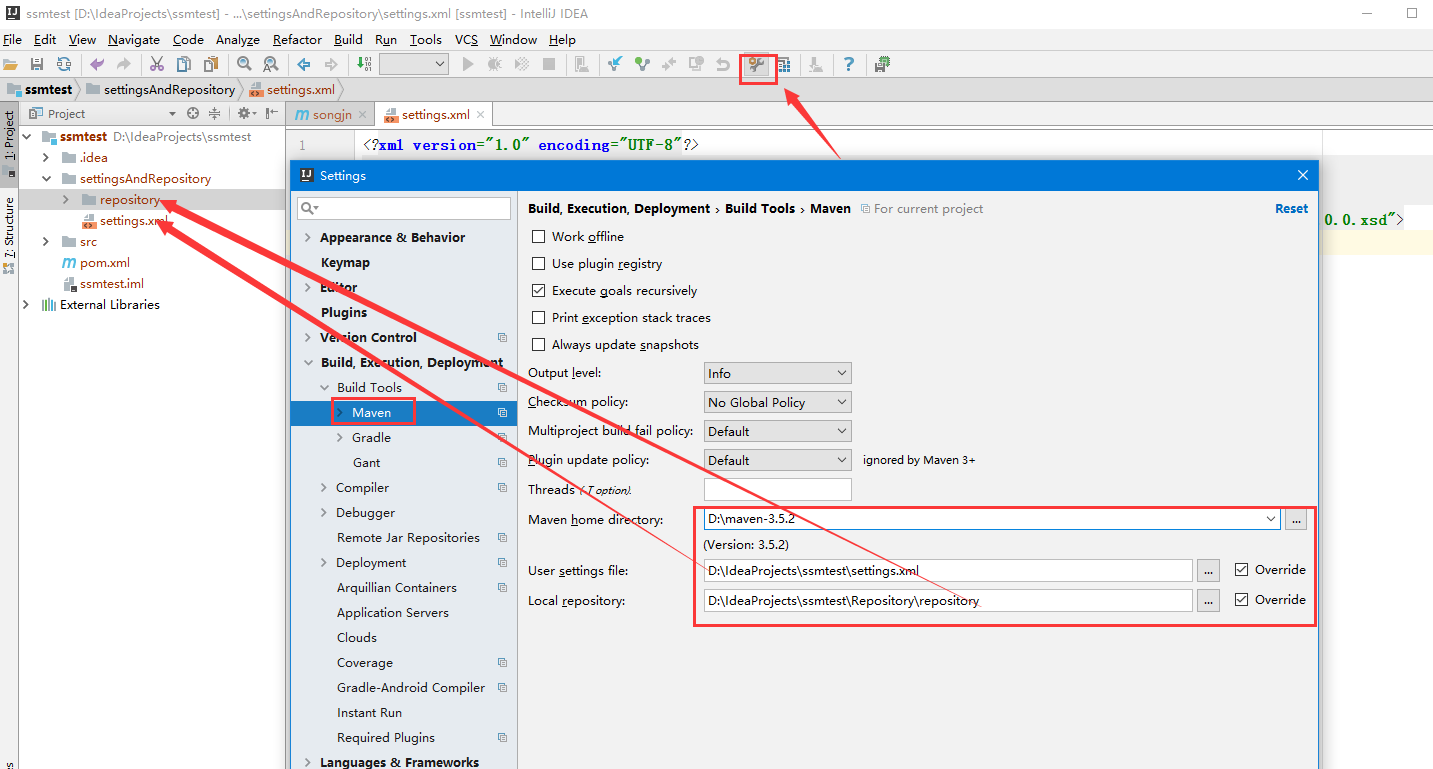
Task: Build project with the green down-arrow icon
Action: pos(364,64)
